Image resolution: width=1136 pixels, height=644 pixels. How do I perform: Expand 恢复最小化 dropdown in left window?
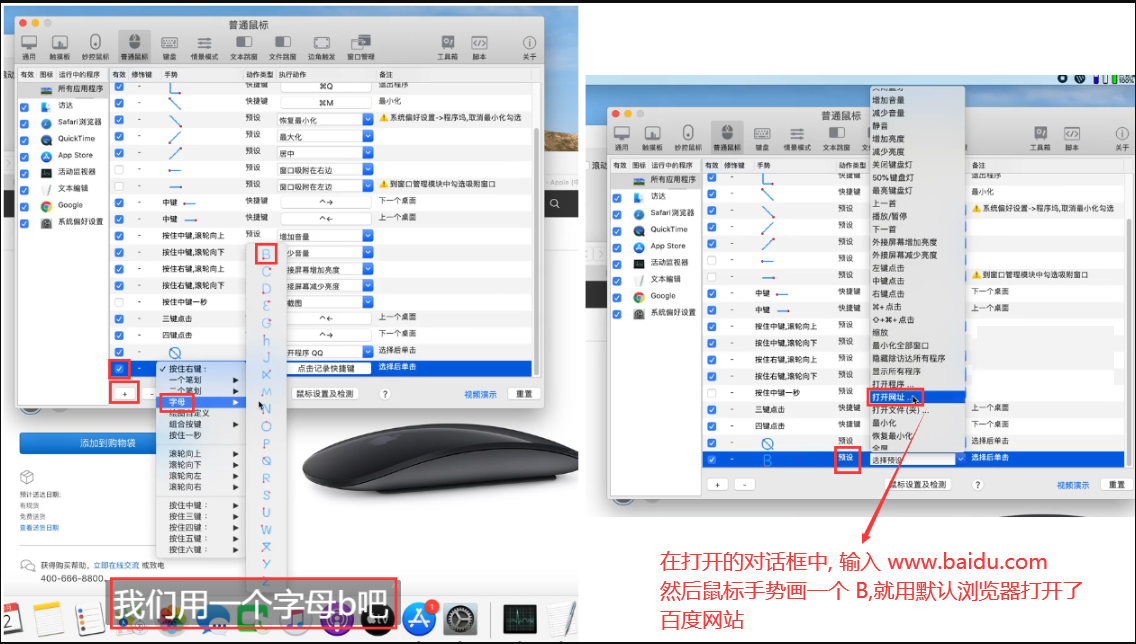pos(368,120)
